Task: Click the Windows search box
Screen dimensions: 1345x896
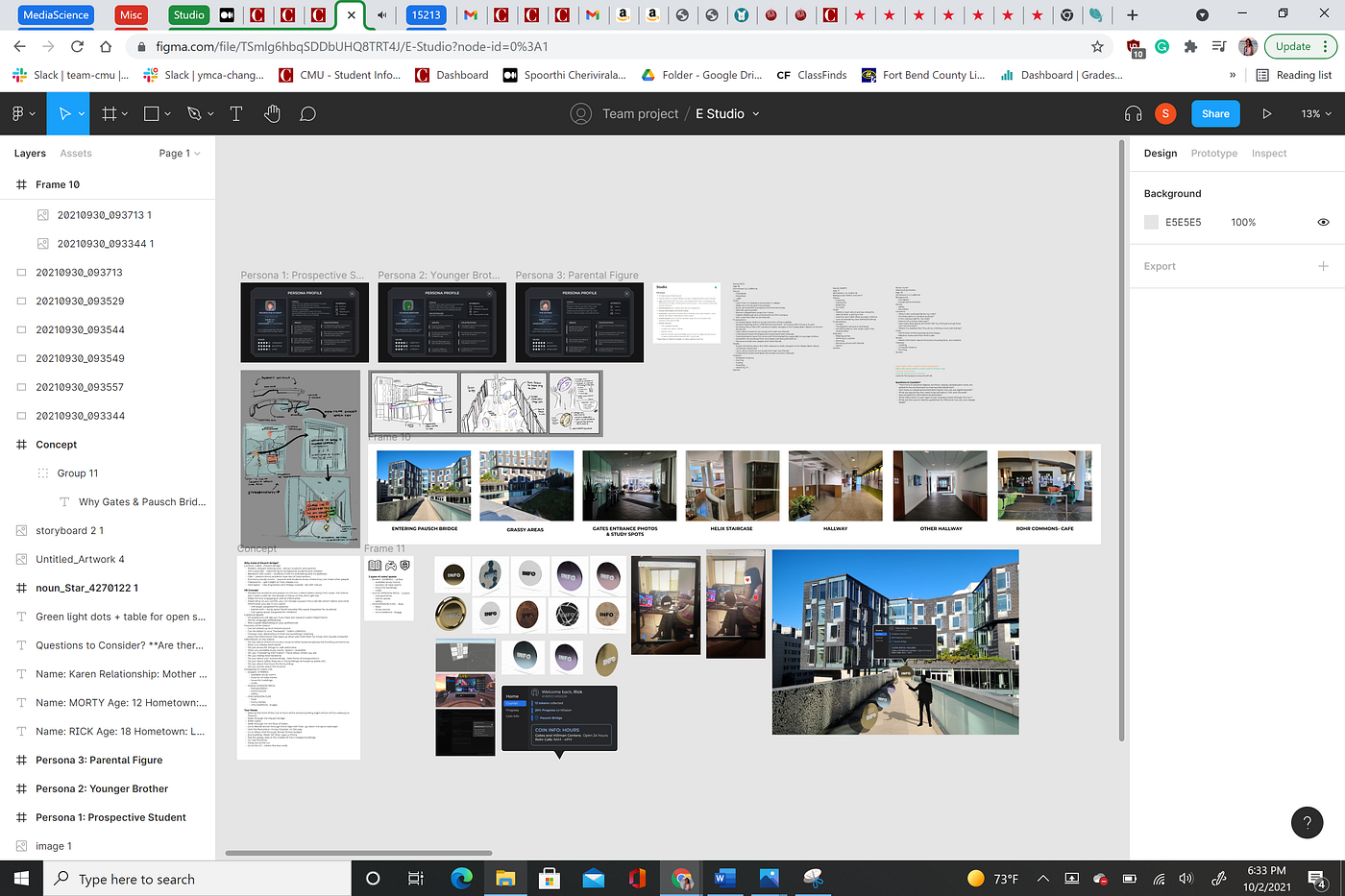Action: [198, 878]
